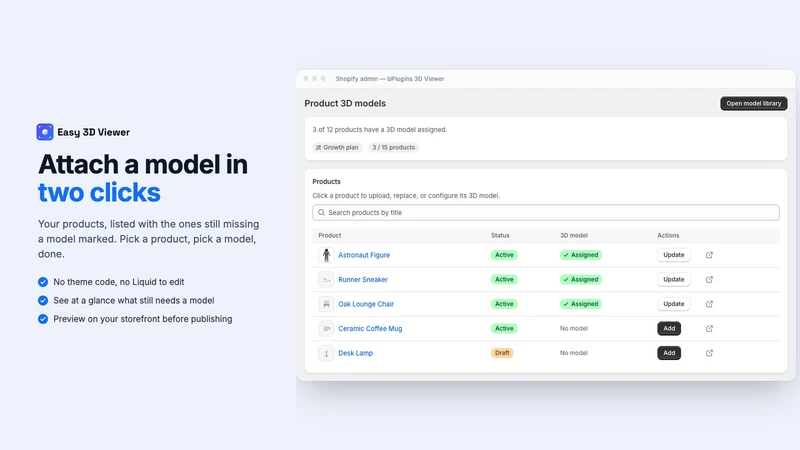
Task: Open the Oak Lounge Chair product link
Action: tap(366, 304)
